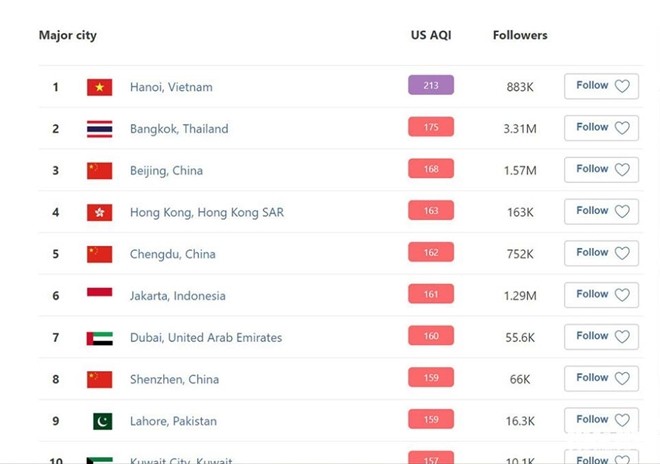This screenshot has height=464, width=660.
Task: Click the China flag beside Shenzhen
Action: [x=99, y=379]
